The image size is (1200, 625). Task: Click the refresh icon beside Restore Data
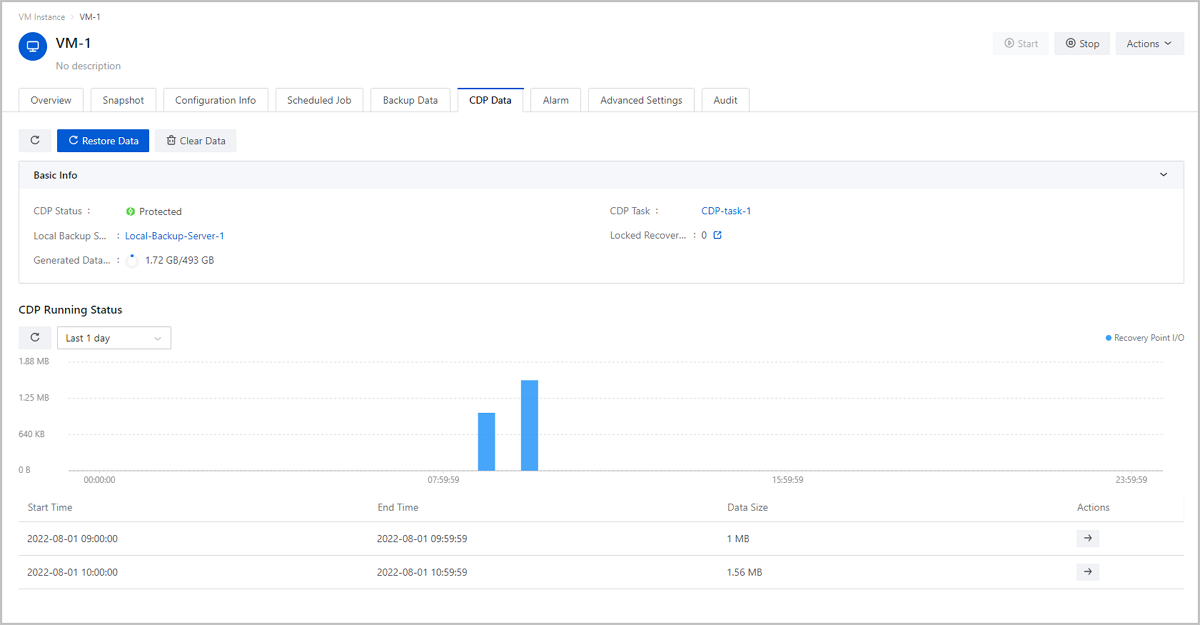(35, 141)
